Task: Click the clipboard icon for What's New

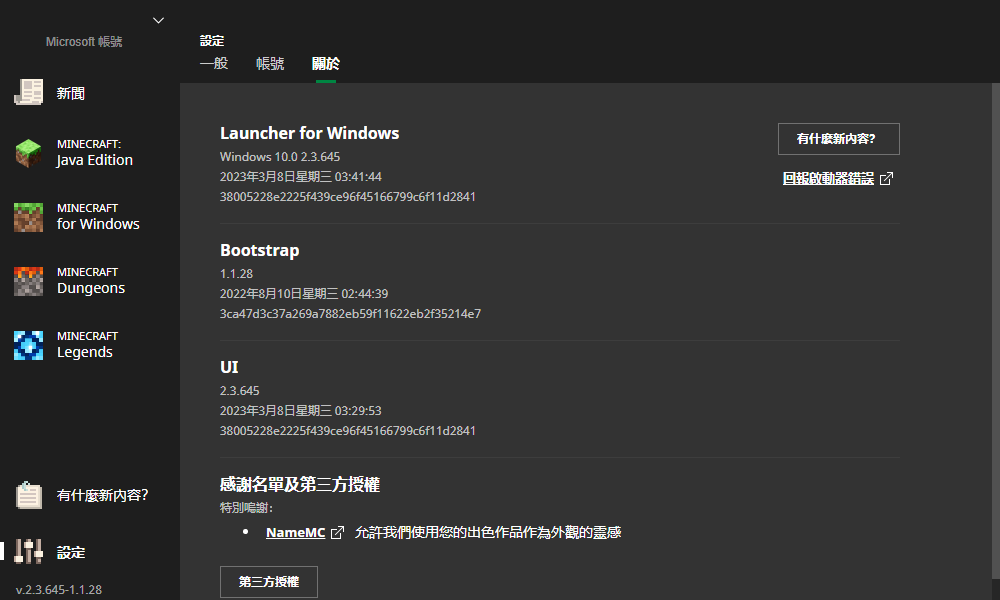Action: pyautogui.click(x=29, y=495)
